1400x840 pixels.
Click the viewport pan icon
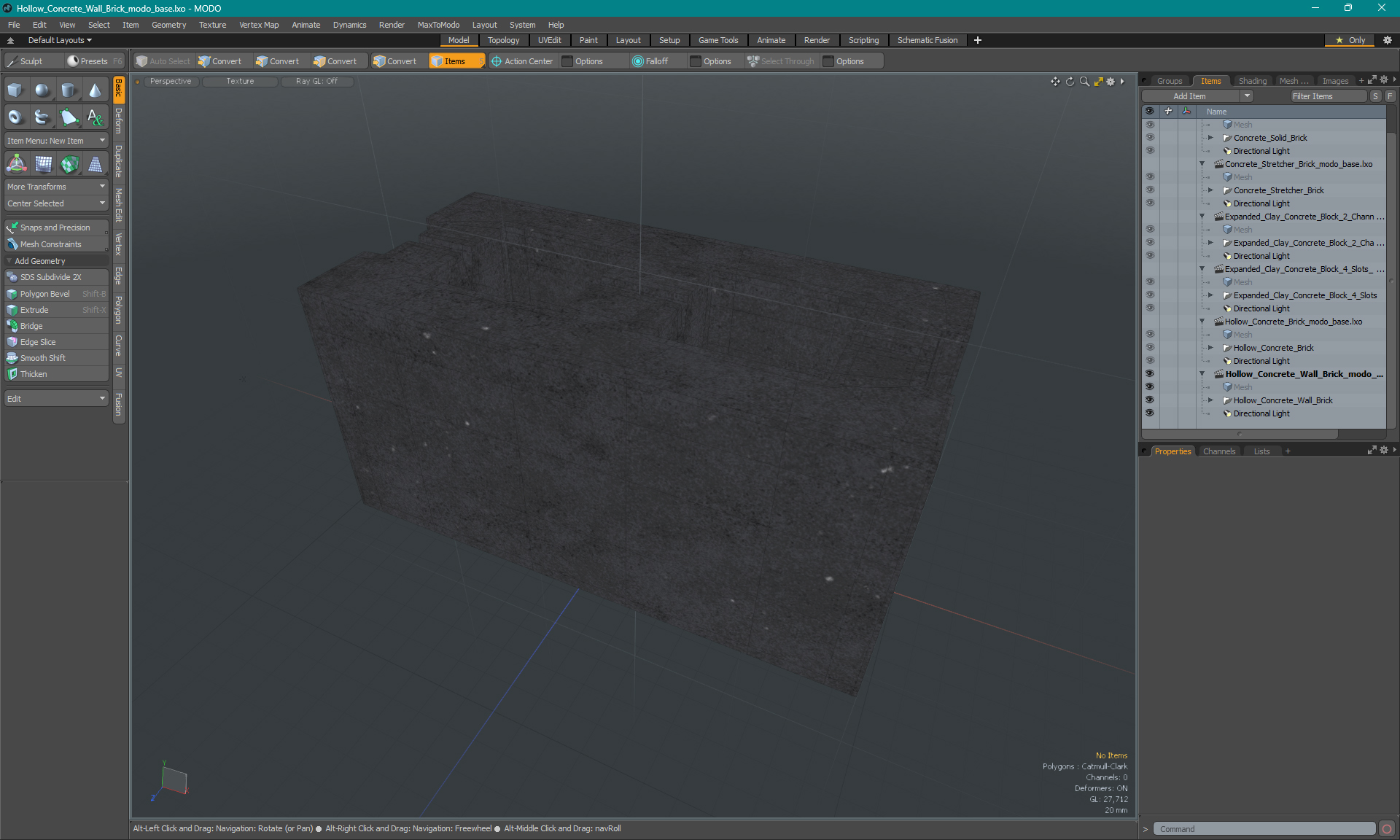click(1055, 82)
